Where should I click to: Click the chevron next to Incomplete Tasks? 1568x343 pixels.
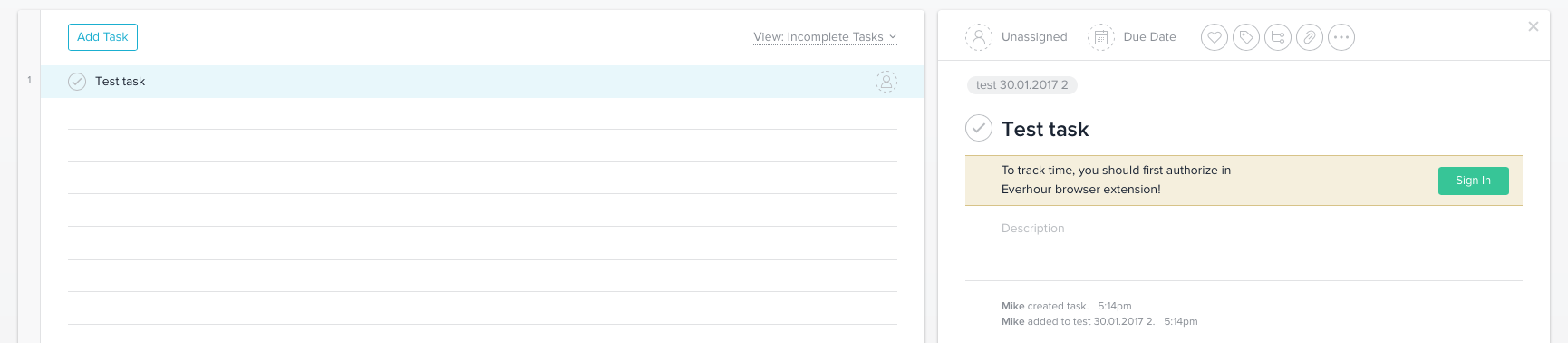pos(893,37)
